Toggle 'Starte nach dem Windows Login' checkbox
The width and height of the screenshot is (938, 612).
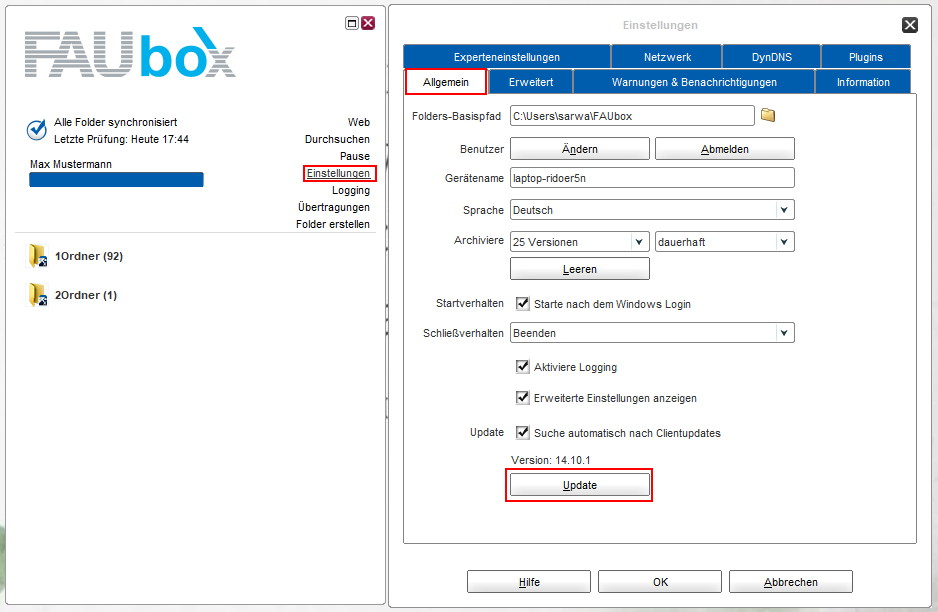(523, 303)
